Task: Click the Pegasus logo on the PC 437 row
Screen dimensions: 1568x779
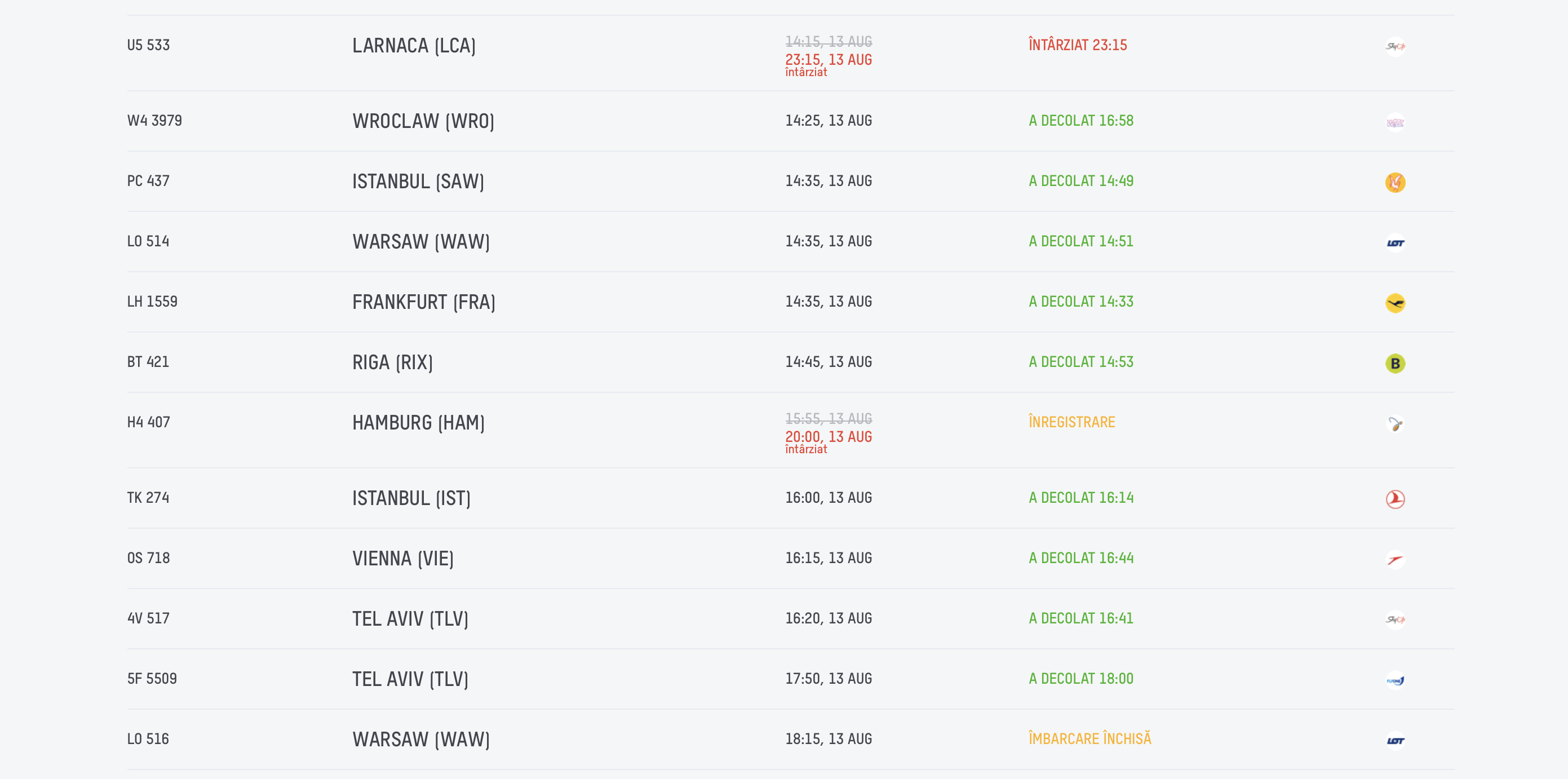Action: click(x=1395, y=183)
